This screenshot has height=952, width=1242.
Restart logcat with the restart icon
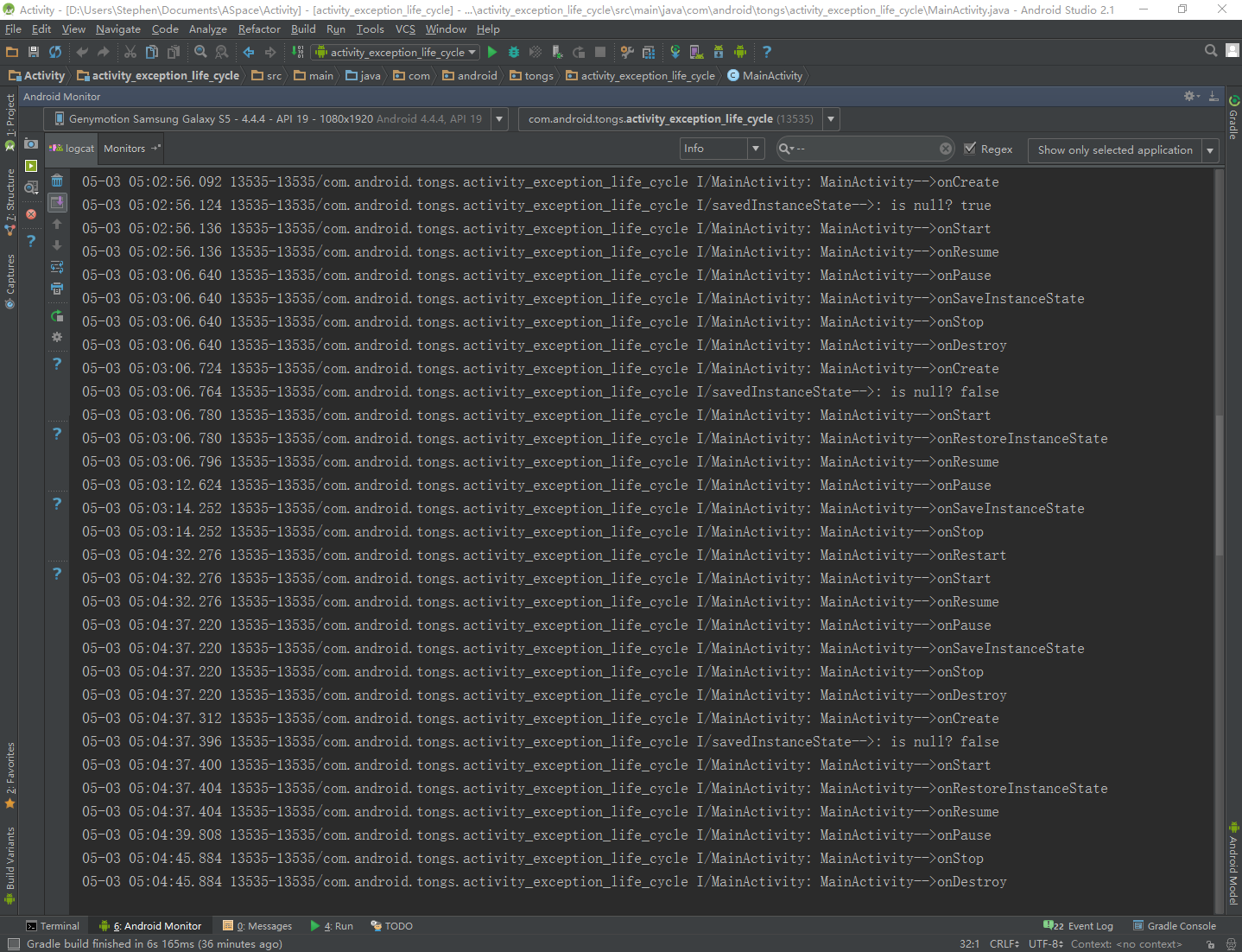[x=57, y=316]
